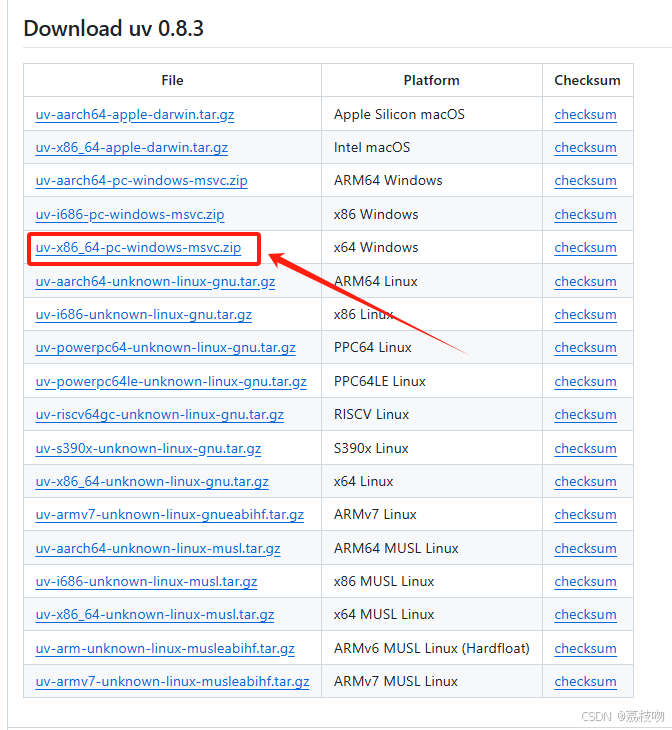View checksum for x86 Windows

[x=585, y=215]
